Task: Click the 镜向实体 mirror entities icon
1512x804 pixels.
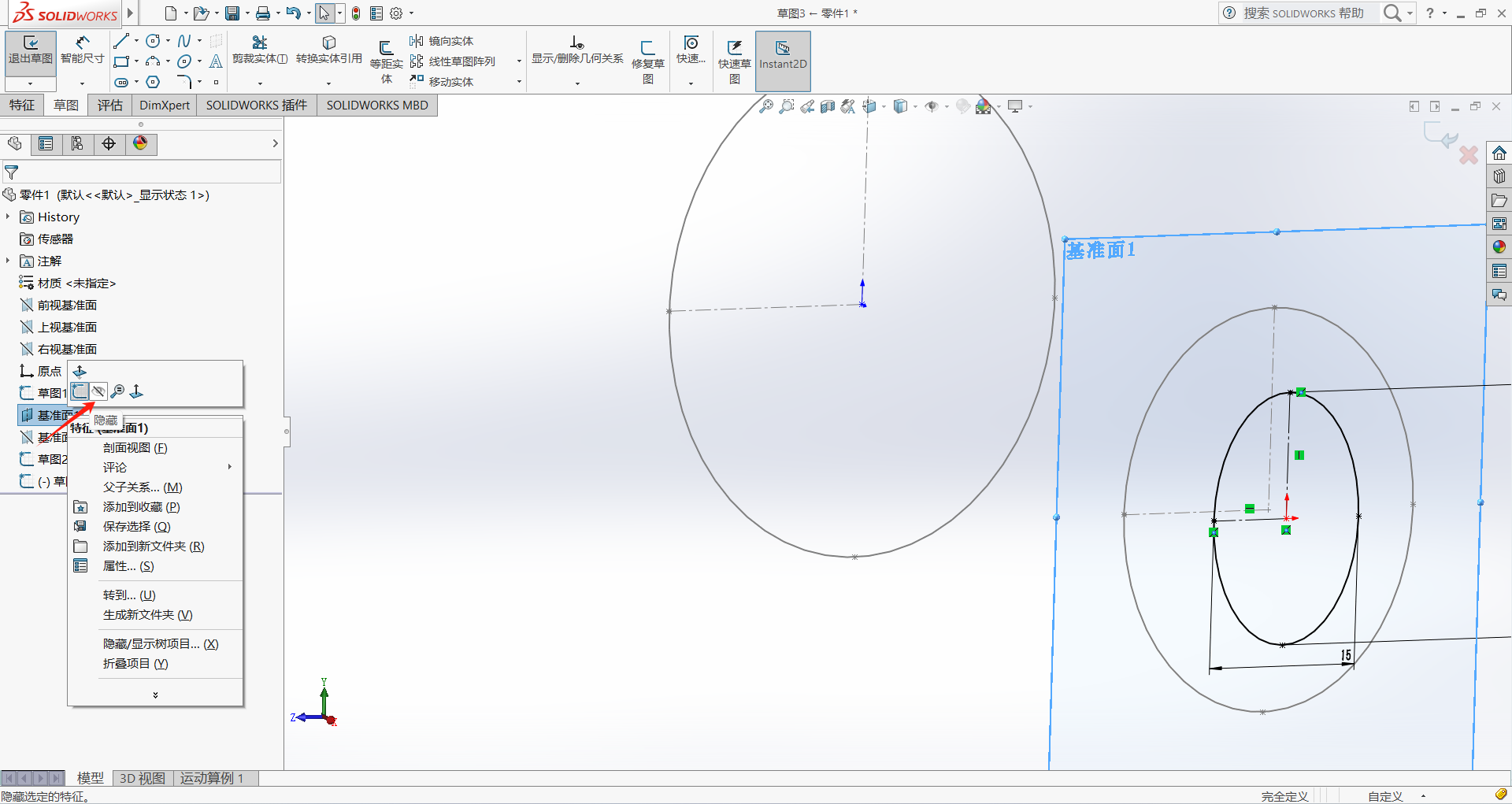Action: click(x=417, y=41)
